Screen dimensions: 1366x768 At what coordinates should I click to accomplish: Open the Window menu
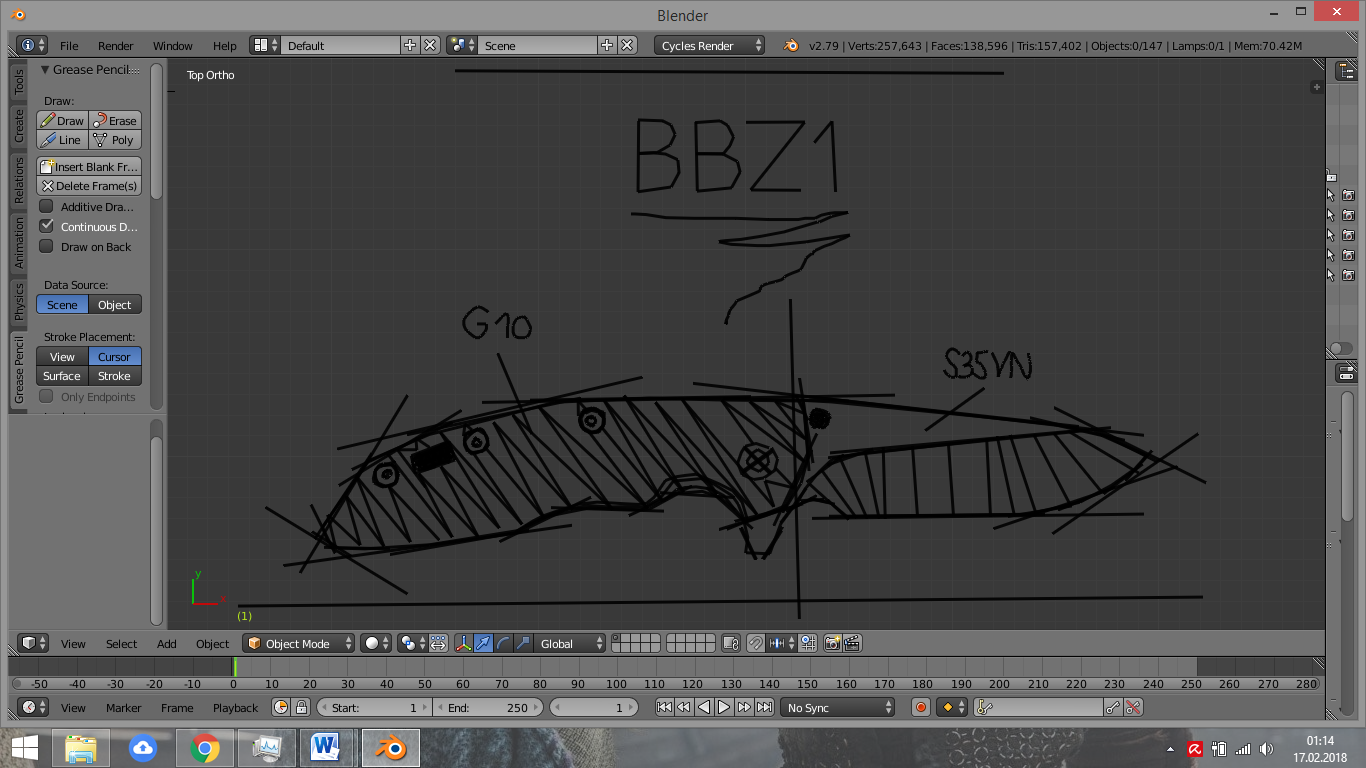(173, 46)
